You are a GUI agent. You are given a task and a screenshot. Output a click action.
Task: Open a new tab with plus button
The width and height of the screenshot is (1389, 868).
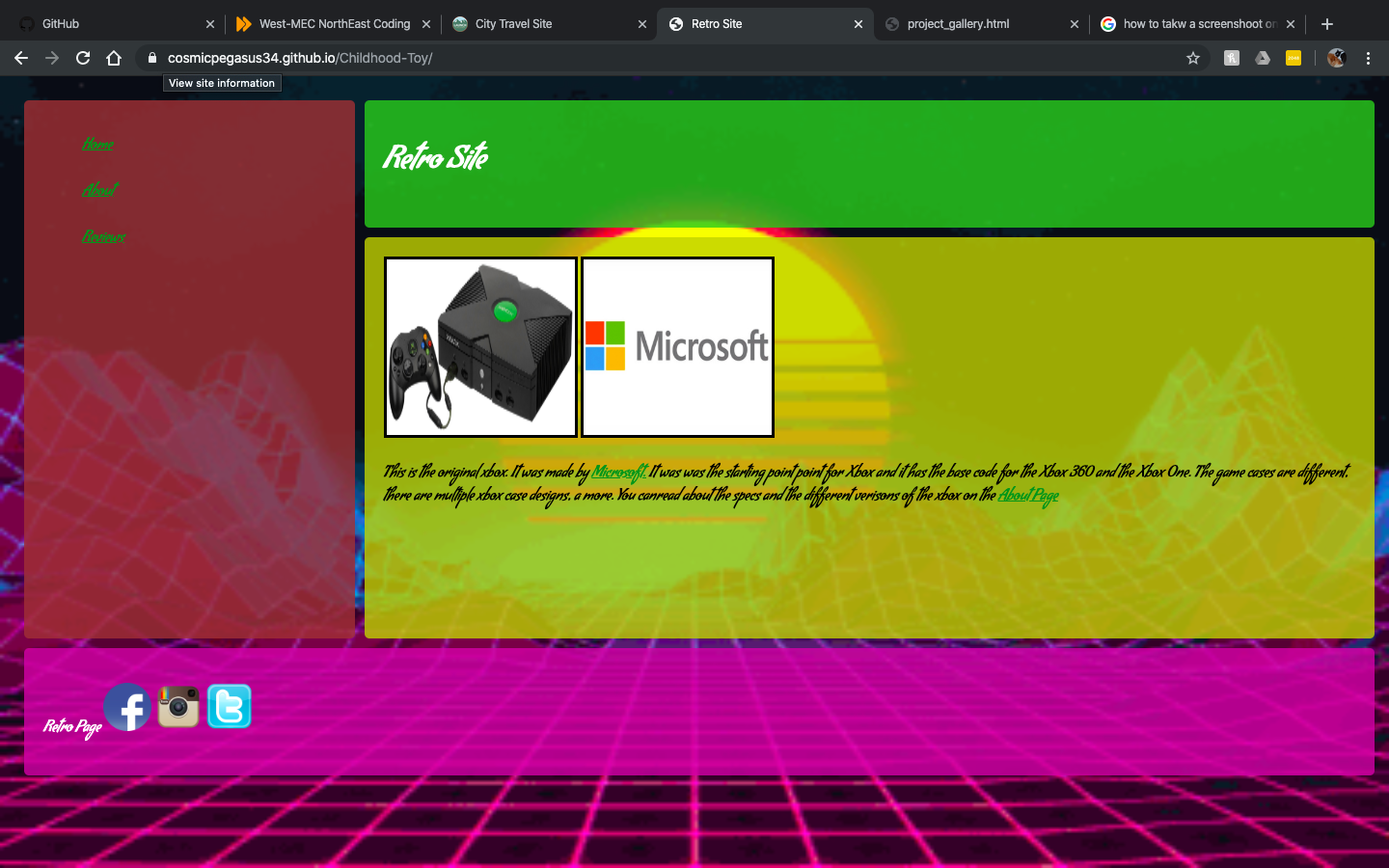click(x=1327, y=24)
